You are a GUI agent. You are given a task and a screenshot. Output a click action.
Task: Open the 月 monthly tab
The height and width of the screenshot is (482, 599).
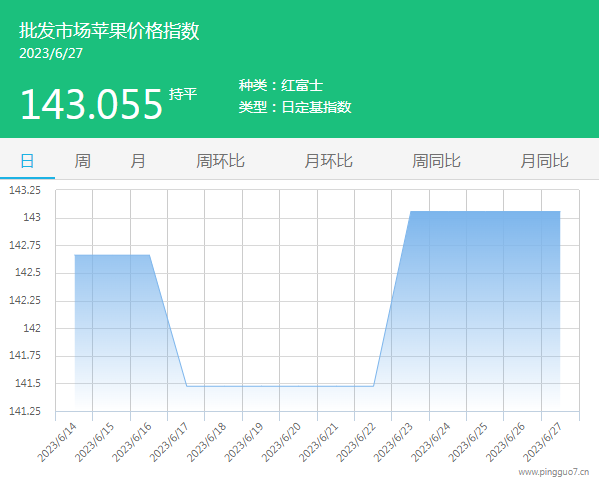(x=138, y=161)
